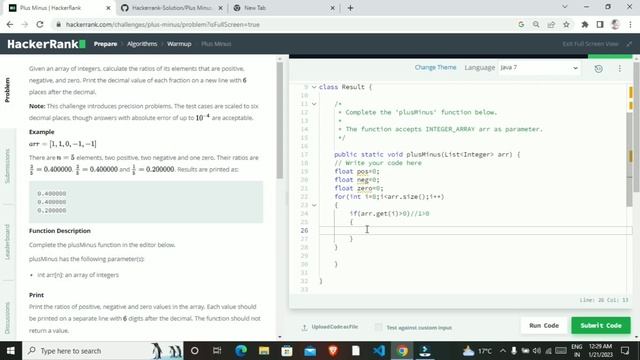Open the taskbar clock and date

tap(600, 351)
